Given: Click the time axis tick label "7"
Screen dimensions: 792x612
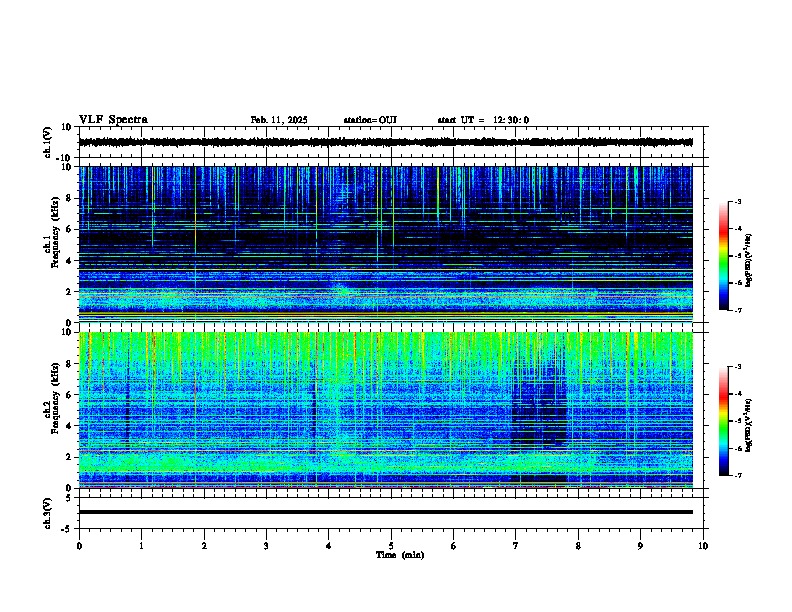Looking at the screenshot, I should pos(516,546).
